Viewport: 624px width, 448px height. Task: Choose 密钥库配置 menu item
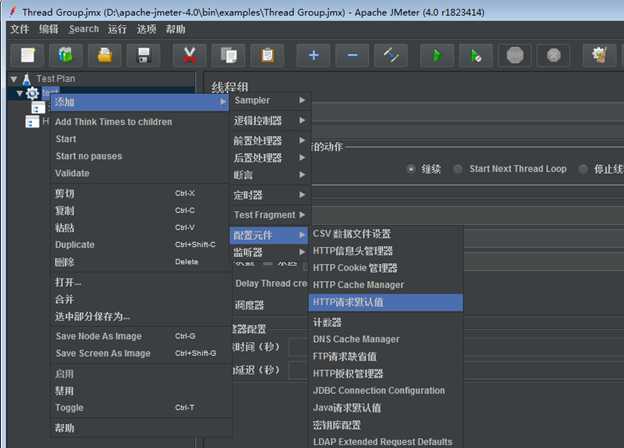(x=386, y=425)
